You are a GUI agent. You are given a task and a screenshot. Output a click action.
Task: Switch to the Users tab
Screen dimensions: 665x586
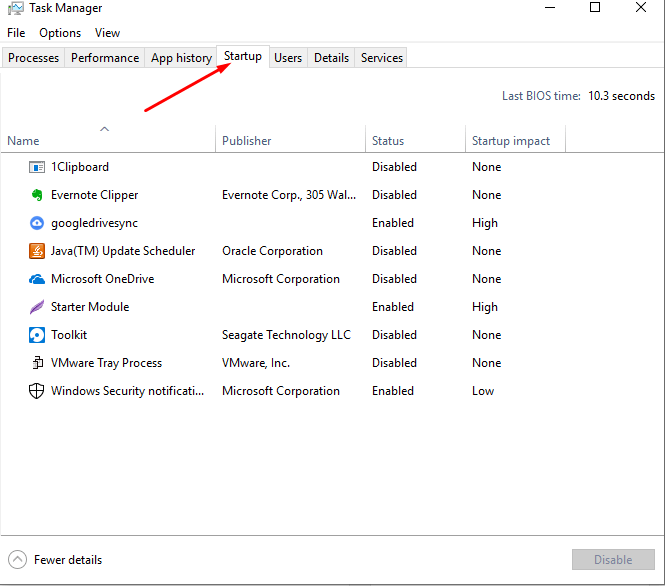pyautogui.click(x=288, y=58)
